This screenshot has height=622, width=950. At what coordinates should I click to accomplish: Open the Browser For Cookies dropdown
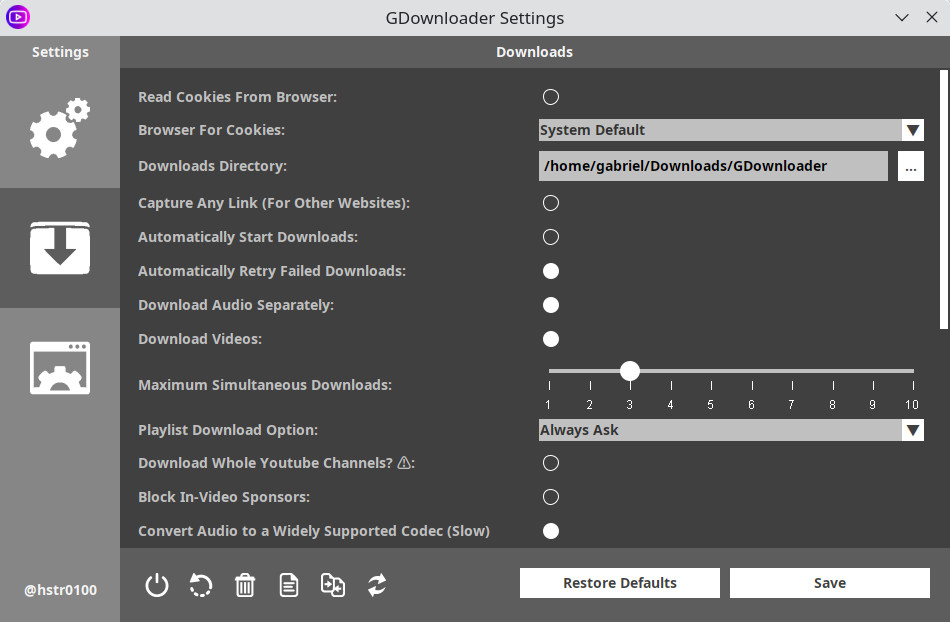click(731, 130)
